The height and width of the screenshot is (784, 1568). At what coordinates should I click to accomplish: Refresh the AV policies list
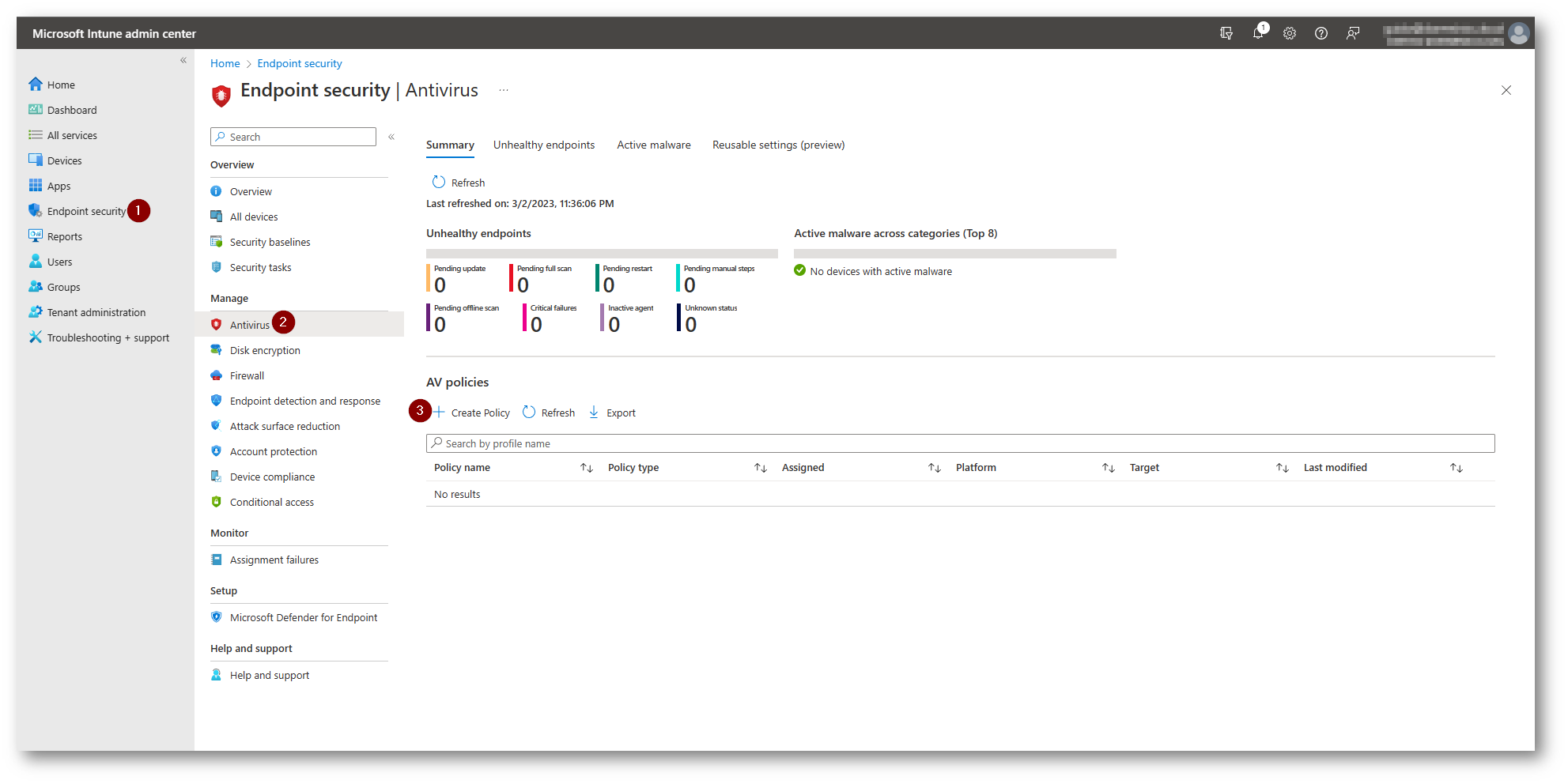[549, 413]
